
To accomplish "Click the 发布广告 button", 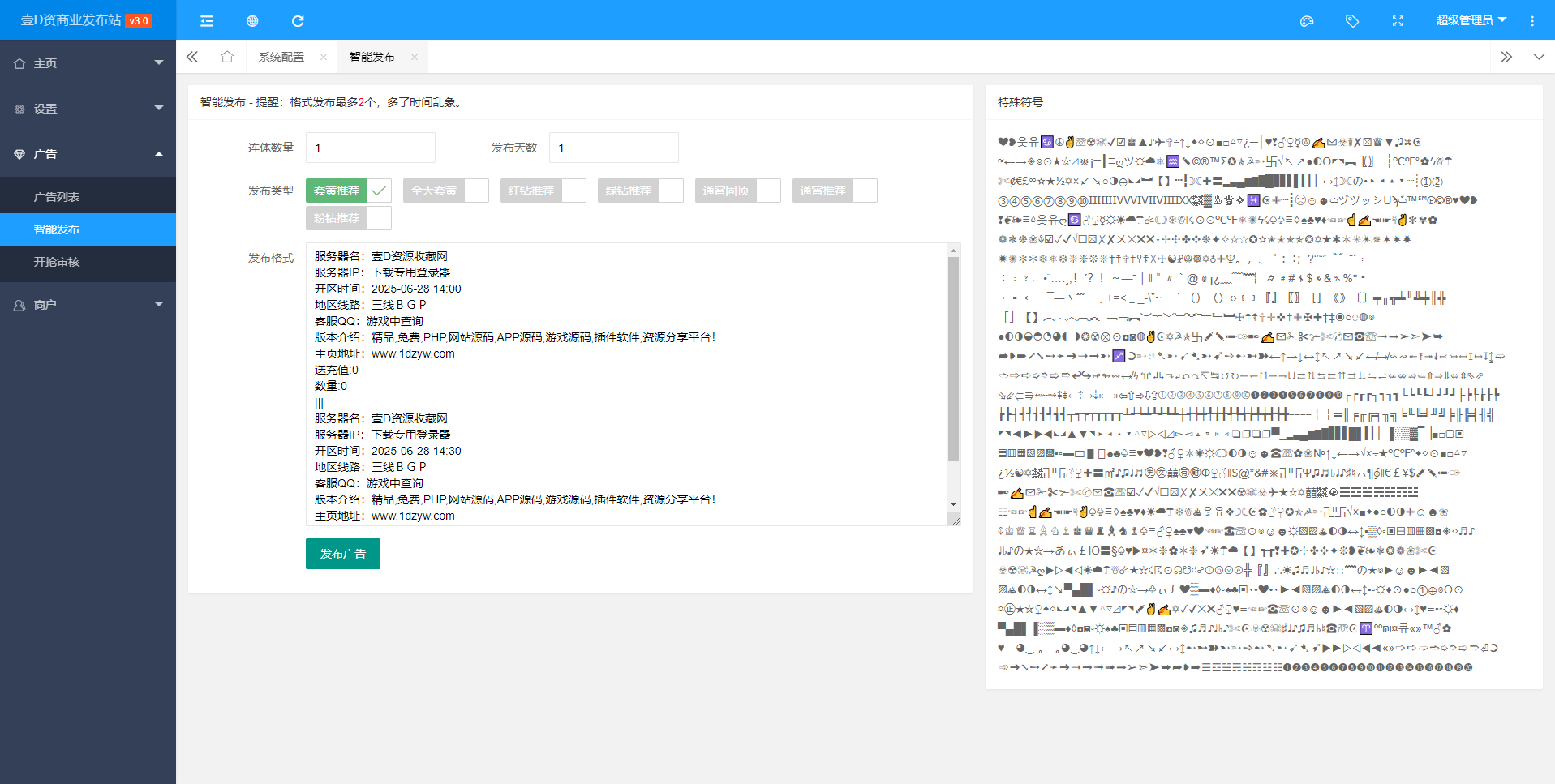I will 342,554.
